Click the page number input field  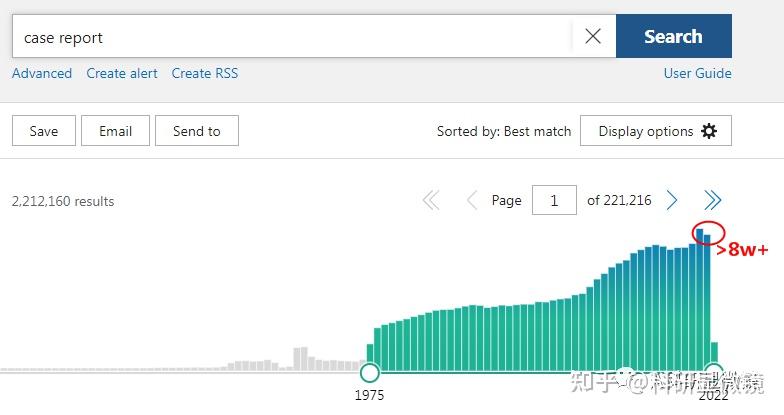tap(554, 200)
